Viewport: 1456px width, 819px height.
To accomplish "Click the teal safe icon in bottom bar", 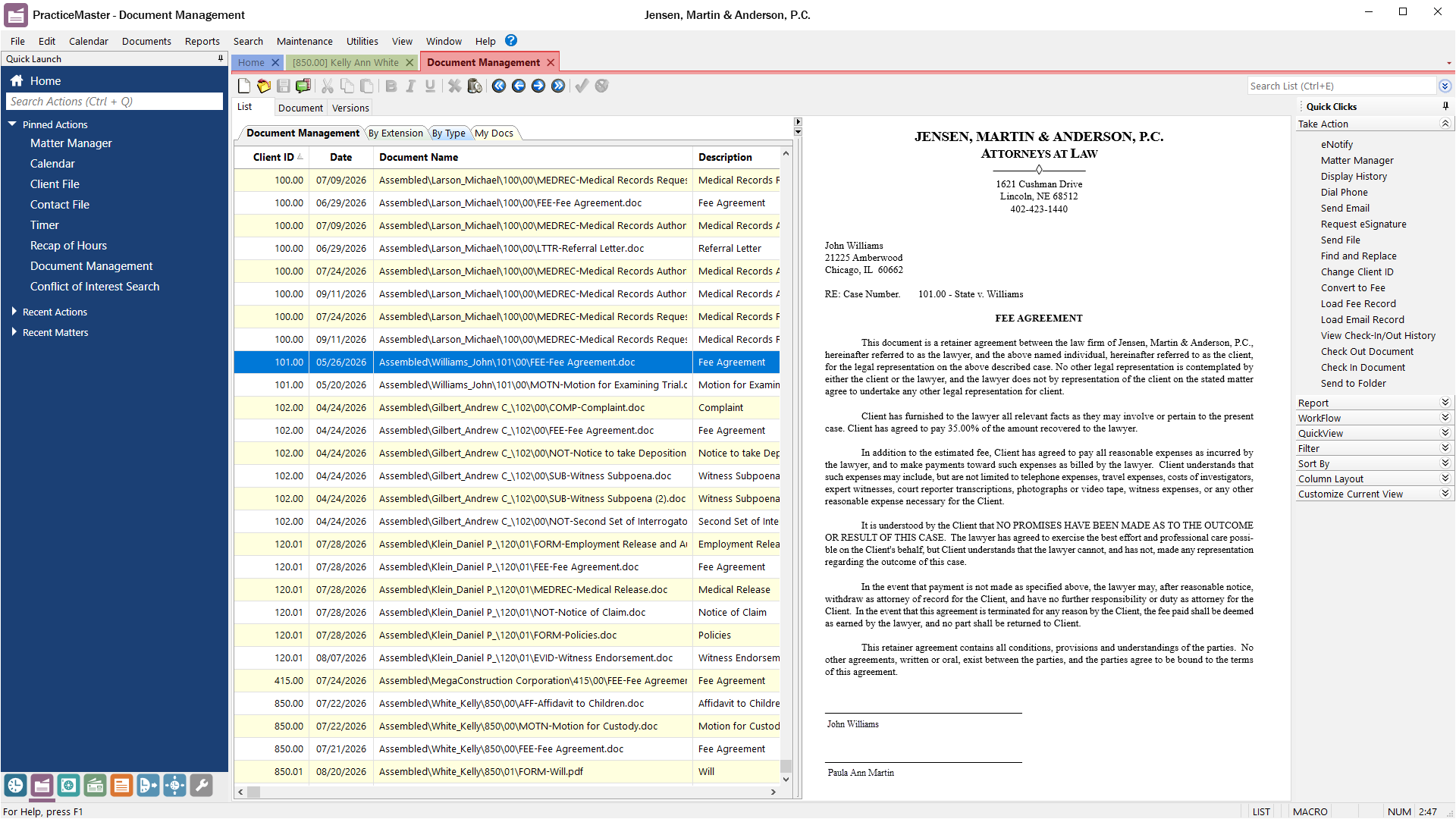I will [68, 786].
